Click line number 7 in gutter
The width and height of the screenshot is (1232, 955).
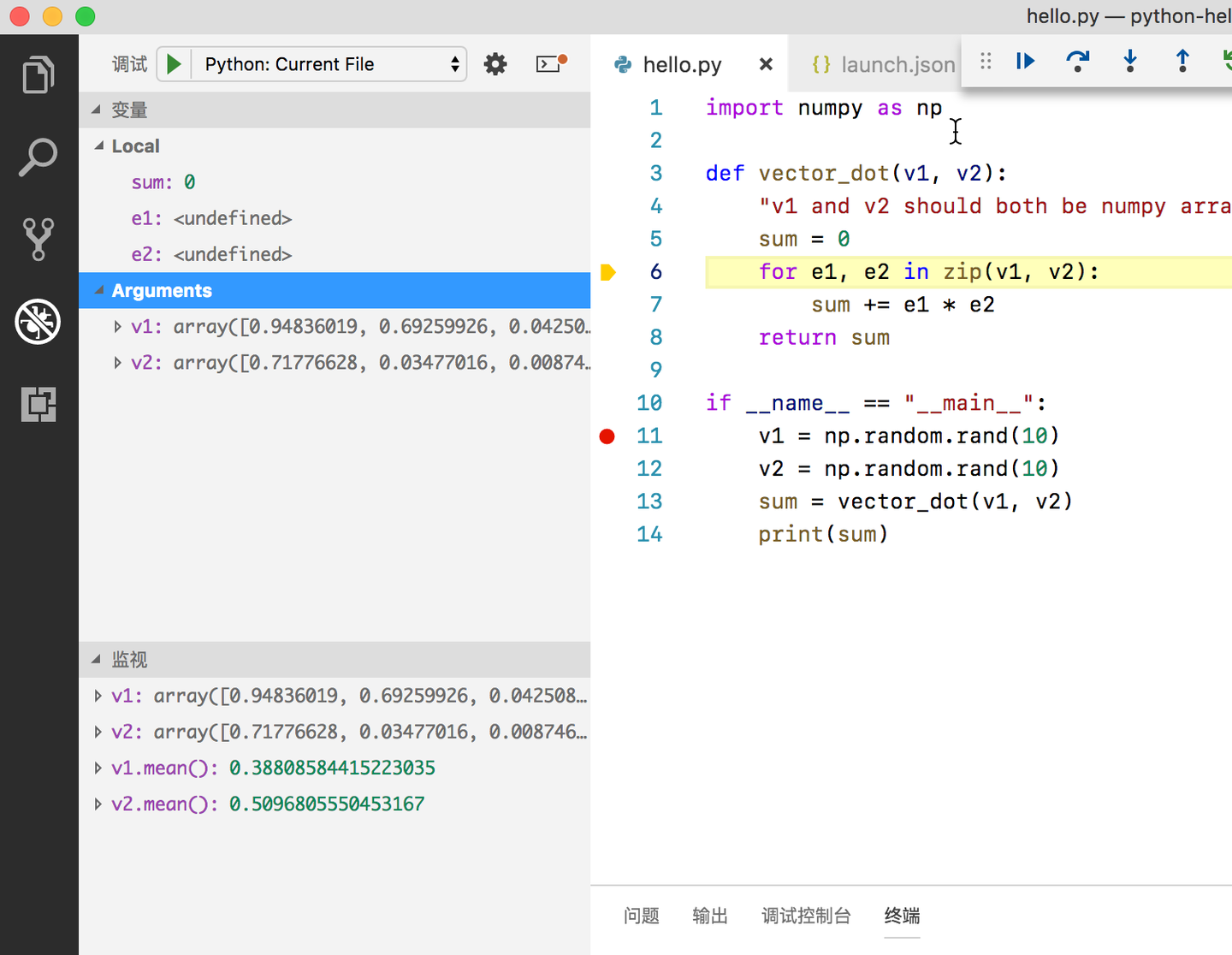pos(656,305)
